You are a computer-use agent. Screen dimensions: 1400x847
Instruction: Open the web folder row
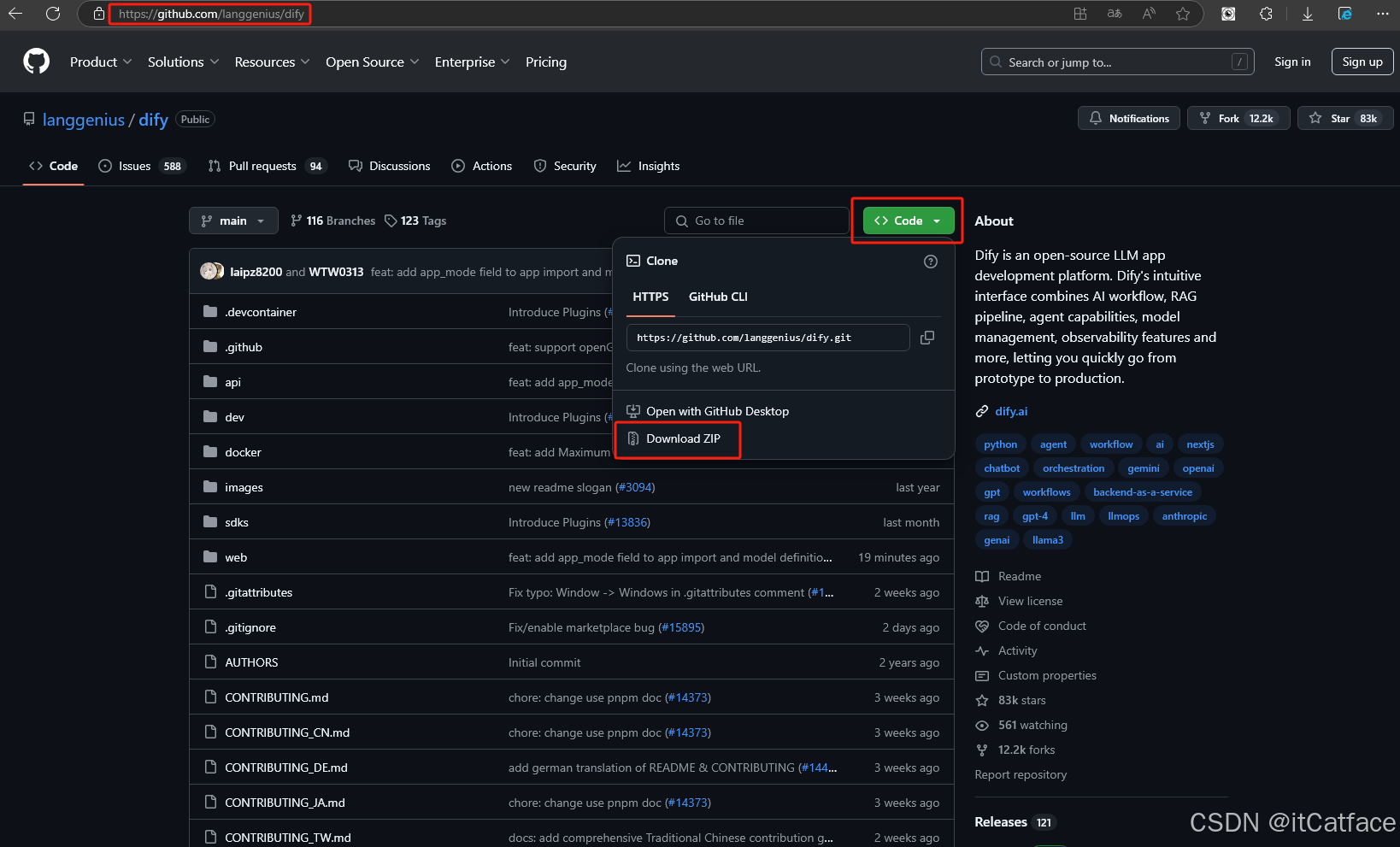pos(572,557)
